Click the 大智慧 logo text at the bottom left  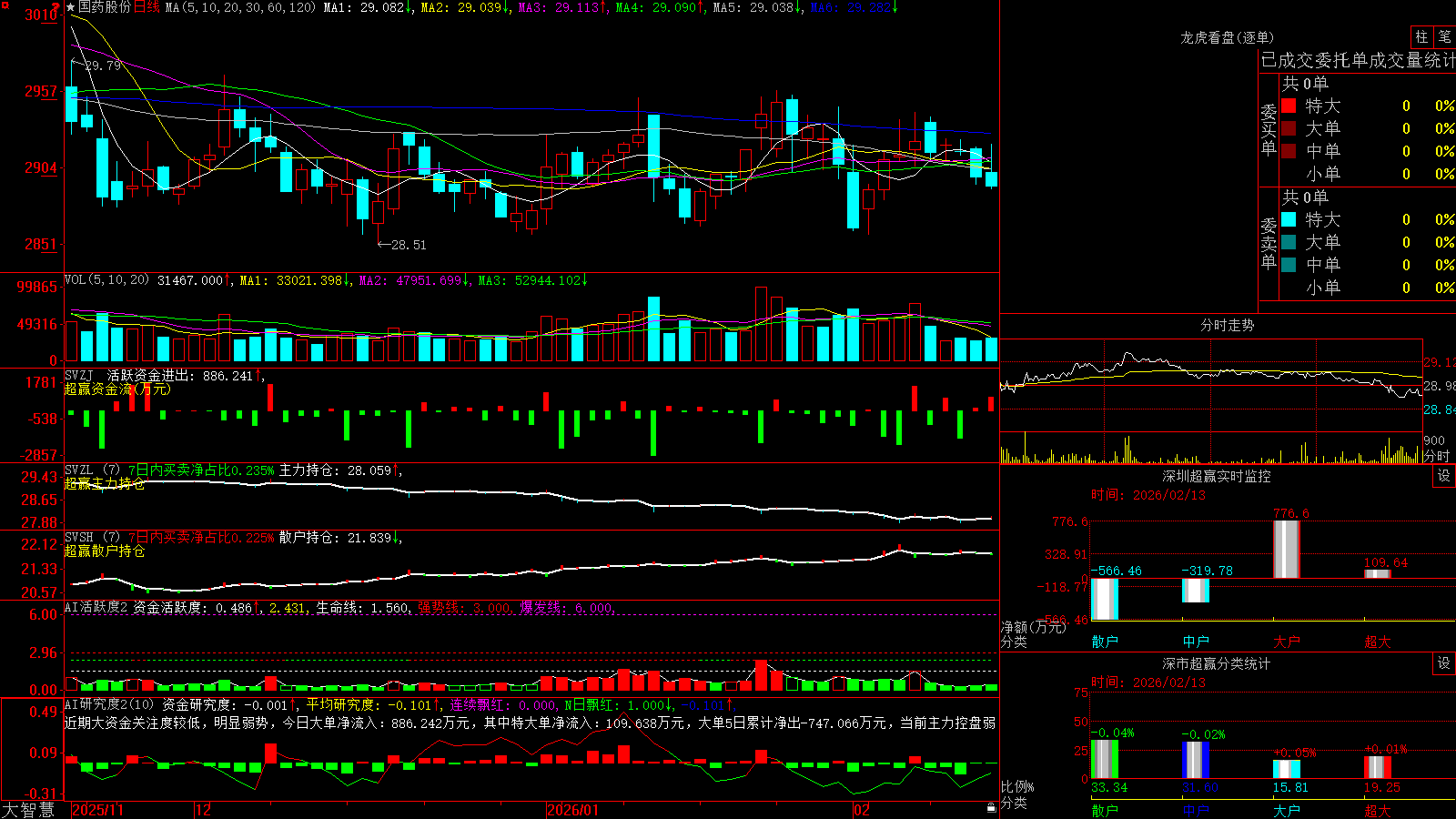28,810
